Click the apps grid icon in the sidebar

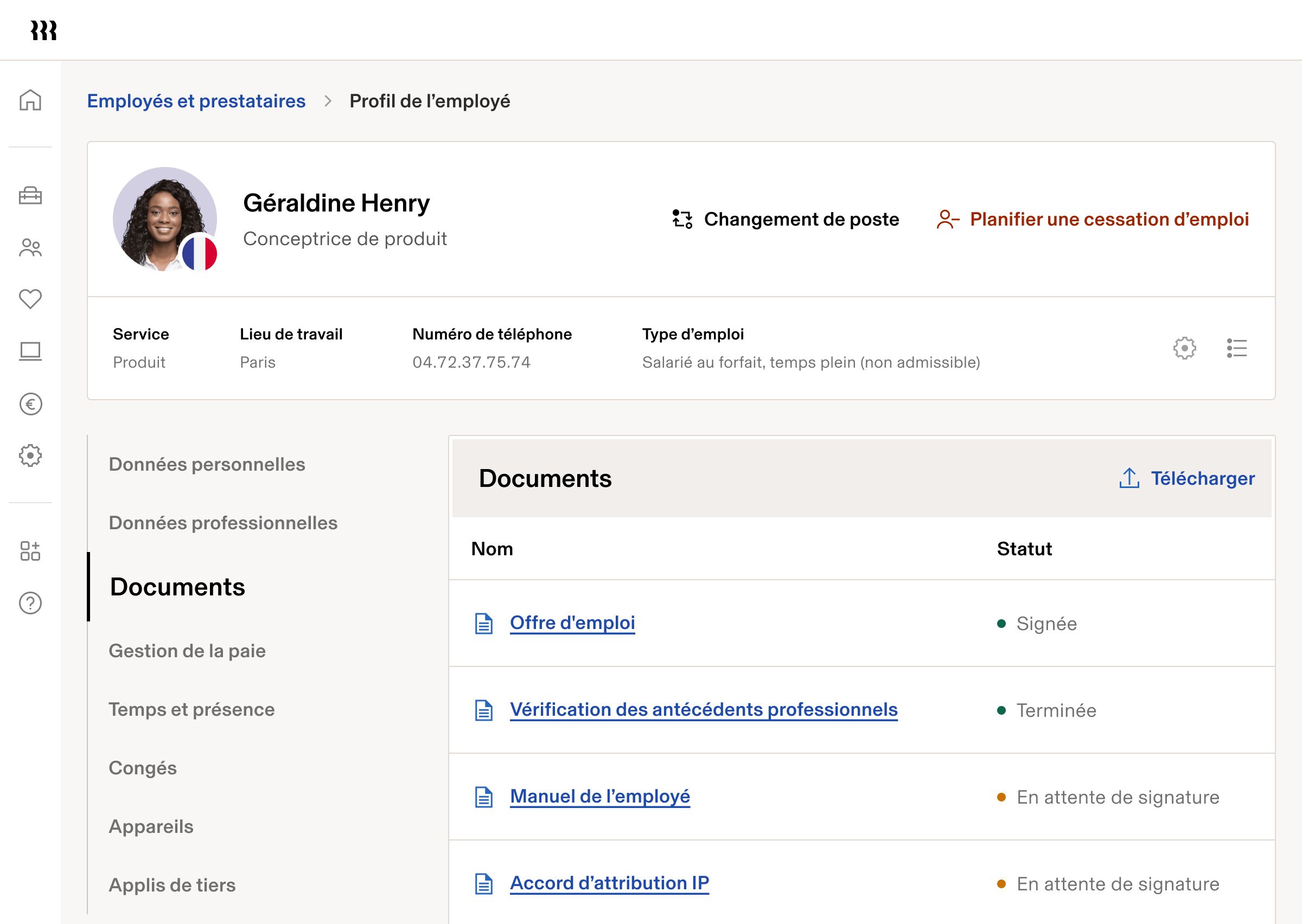31,551
